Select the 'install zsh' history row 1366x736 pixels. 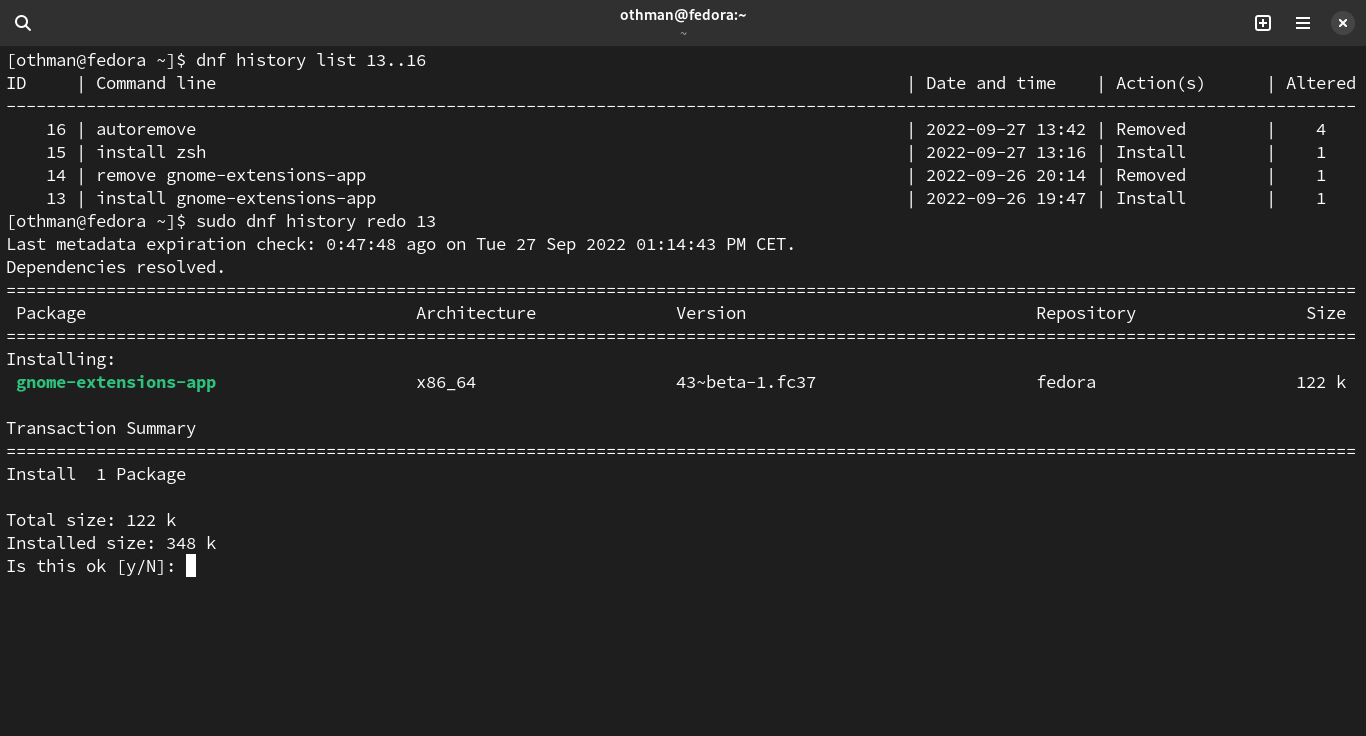[x=151, y=153]
